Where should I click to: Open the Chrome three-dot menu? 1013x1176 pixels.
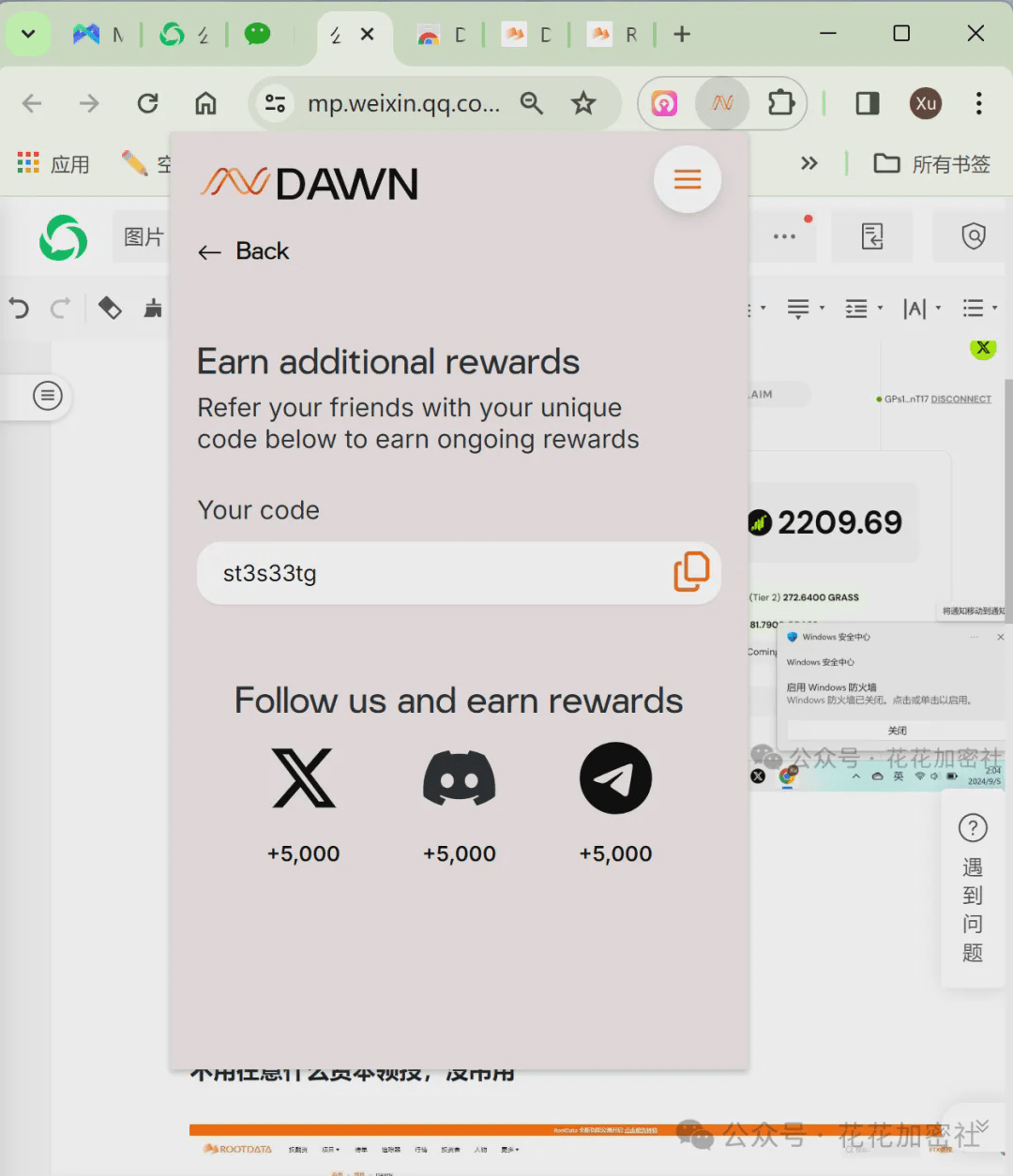click(979, 103)
